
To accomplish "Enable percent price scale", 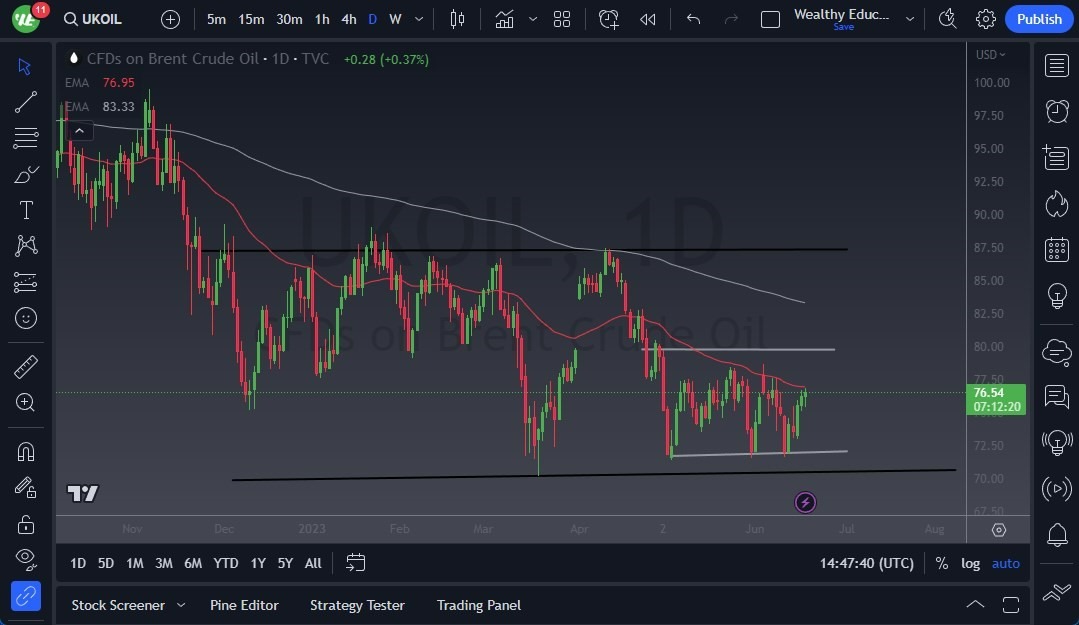I will (941, 563).
